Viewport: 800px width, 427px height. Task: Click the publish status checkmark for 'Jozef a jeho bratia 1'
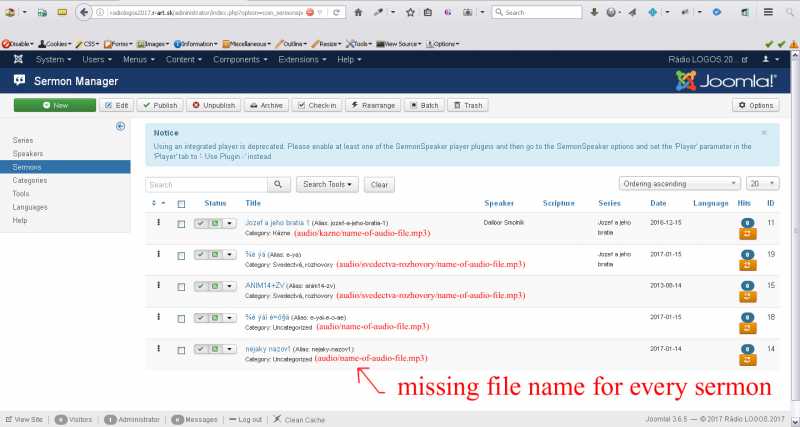pos(202,225)
